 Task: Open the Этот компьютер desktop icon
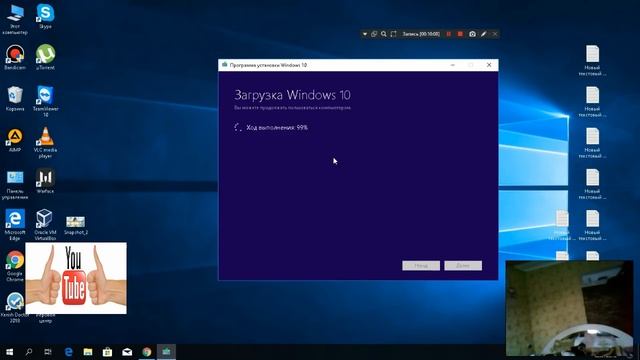(x=15, y=20)
